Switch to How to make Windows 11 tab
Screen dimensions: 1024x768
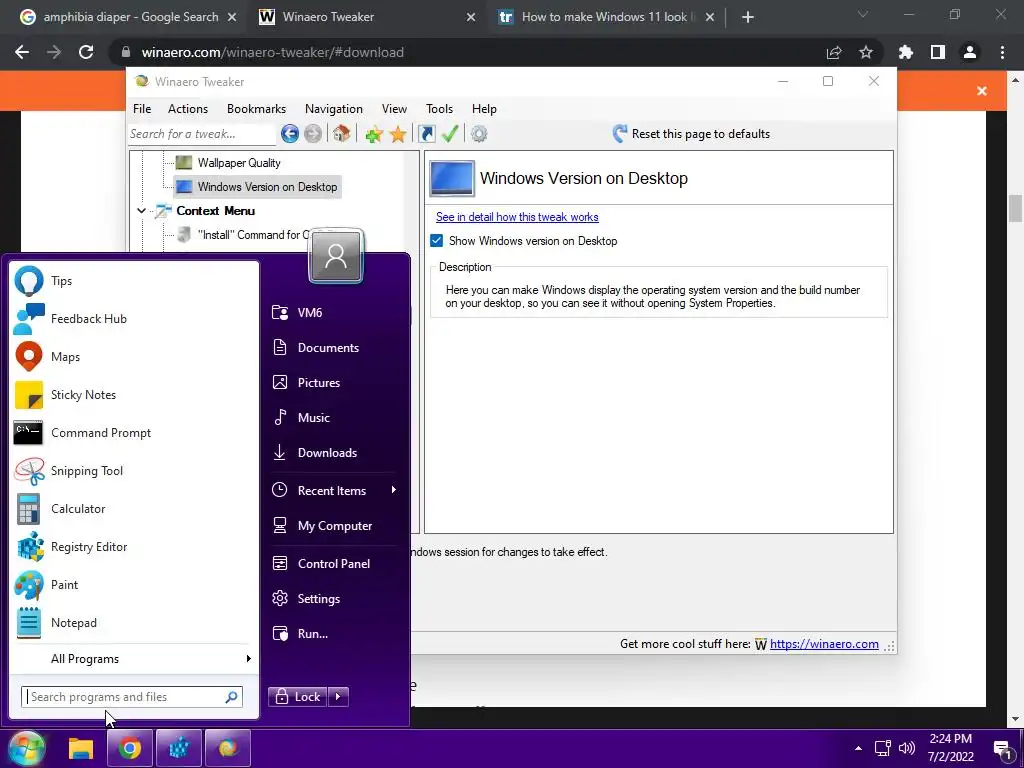tap(604, 17)
